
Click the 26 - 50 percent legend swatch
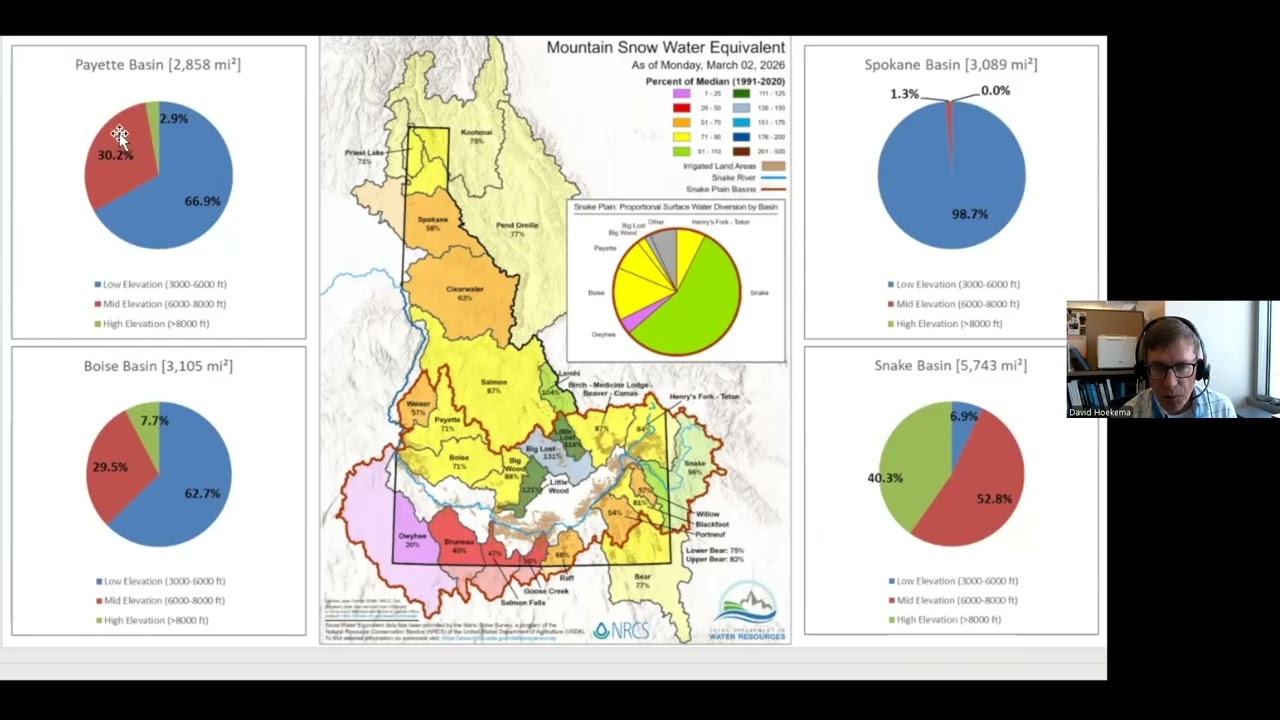coord(681,107)
